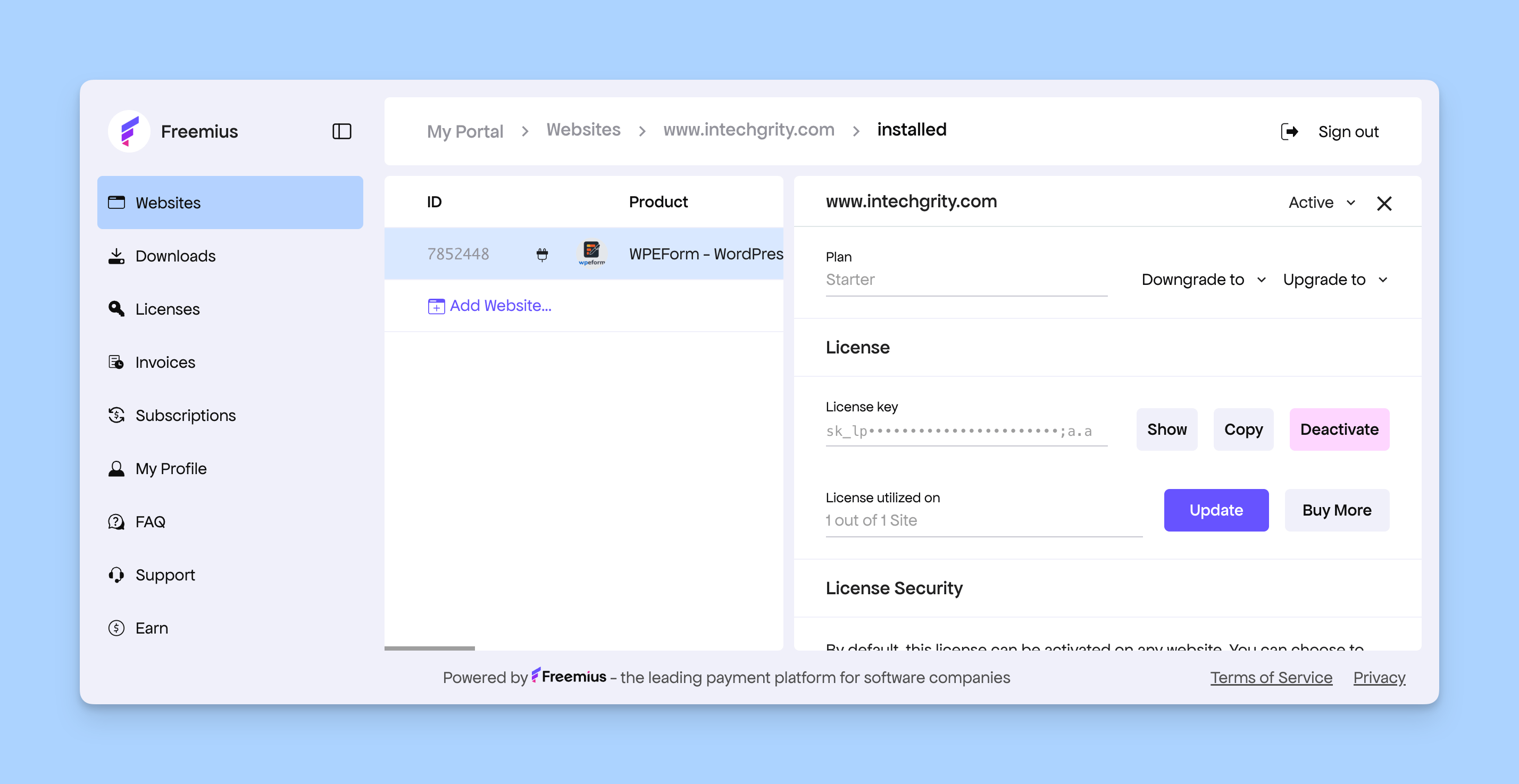
Task: Select My Profile menu item
Action: coord(170,468)
